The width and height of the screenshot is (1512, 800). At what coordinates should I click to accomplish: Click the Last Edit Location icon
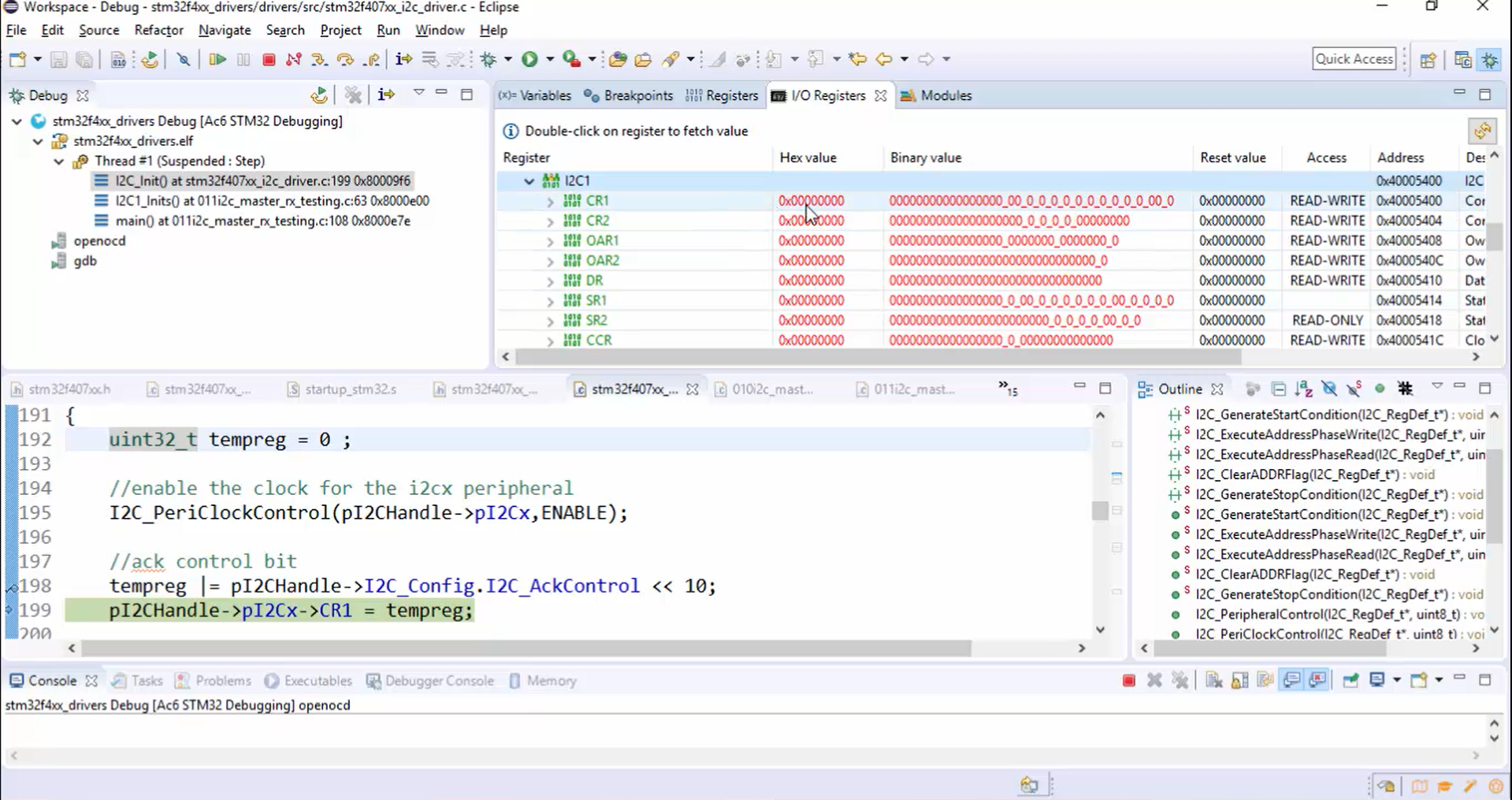(857, 59)
